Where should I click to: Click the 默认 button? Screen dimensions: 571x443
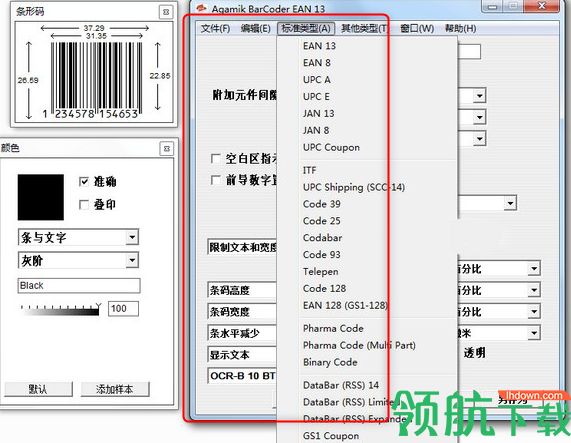tap(38, 389)
